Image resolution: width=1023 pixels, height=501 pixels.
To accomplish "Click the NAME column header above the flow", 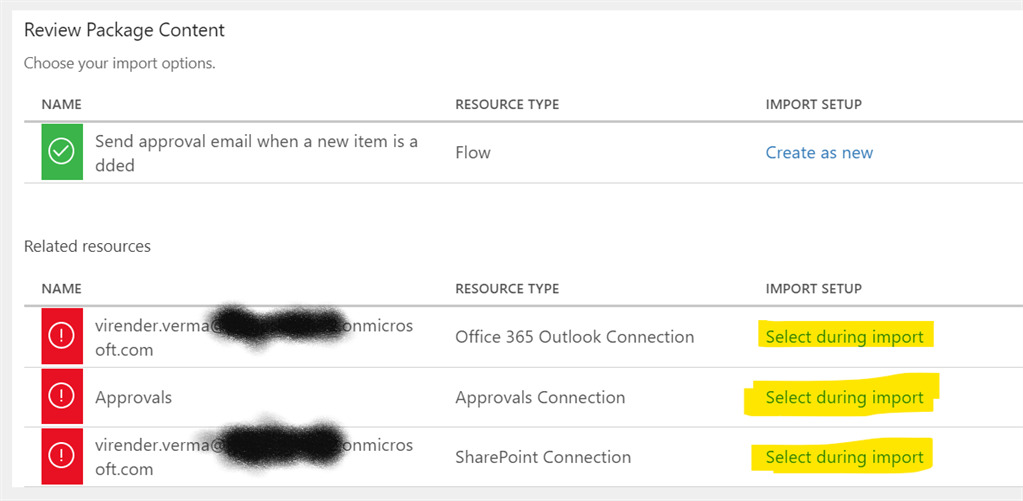I will point(61,104).
